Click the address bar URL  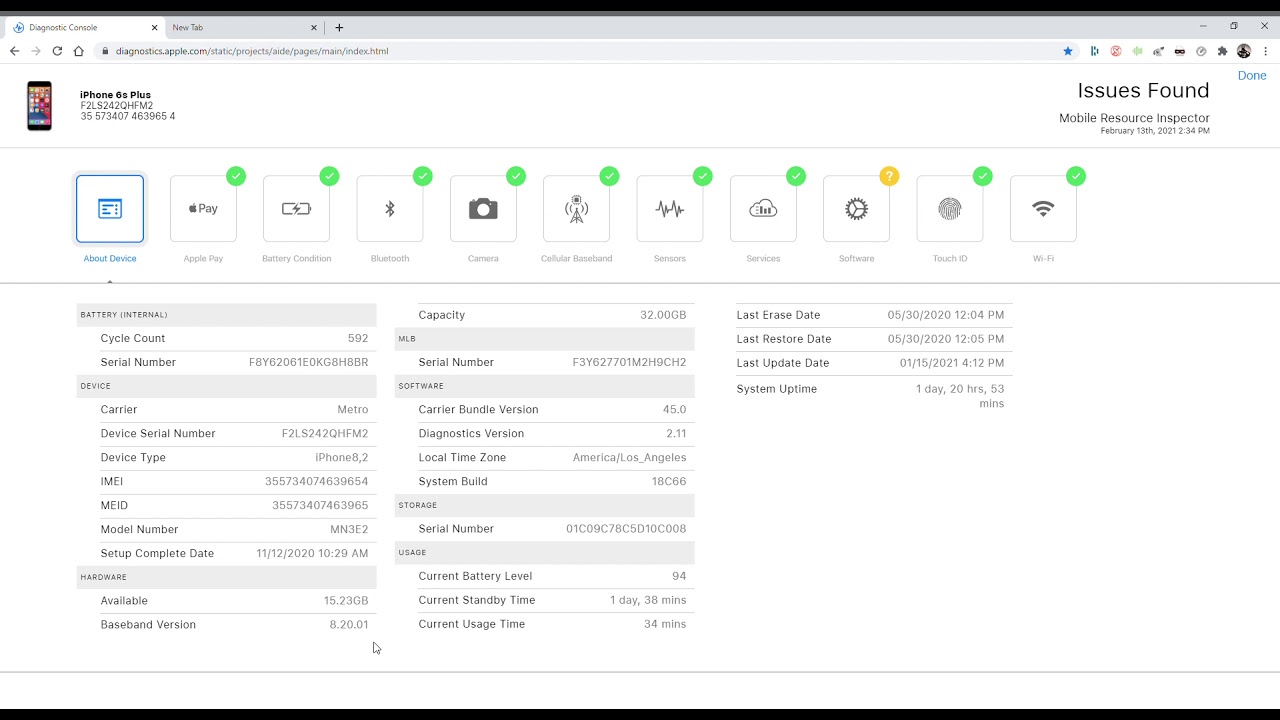click(x=252, y=51)
